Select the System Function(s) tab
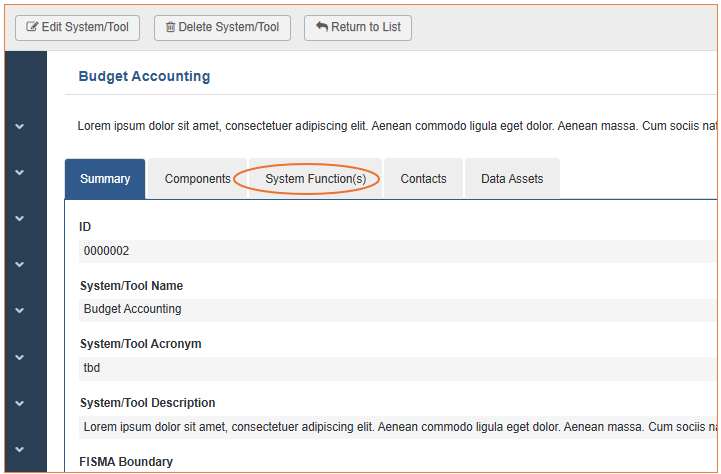 pyautogui.click(x=315, y=179)
